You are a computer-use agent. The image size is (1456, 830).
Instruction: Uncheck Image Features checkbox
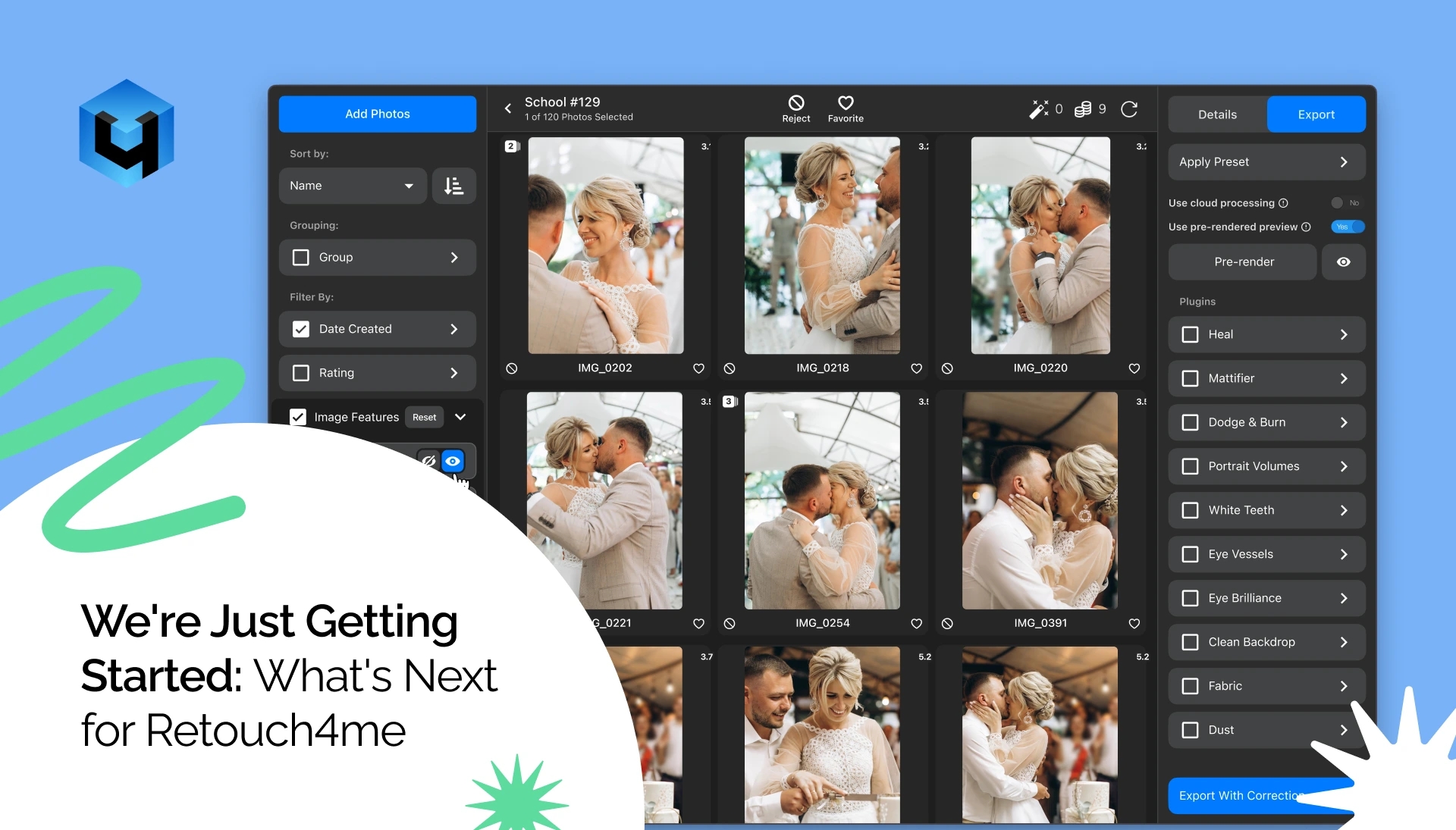point(298,417)
